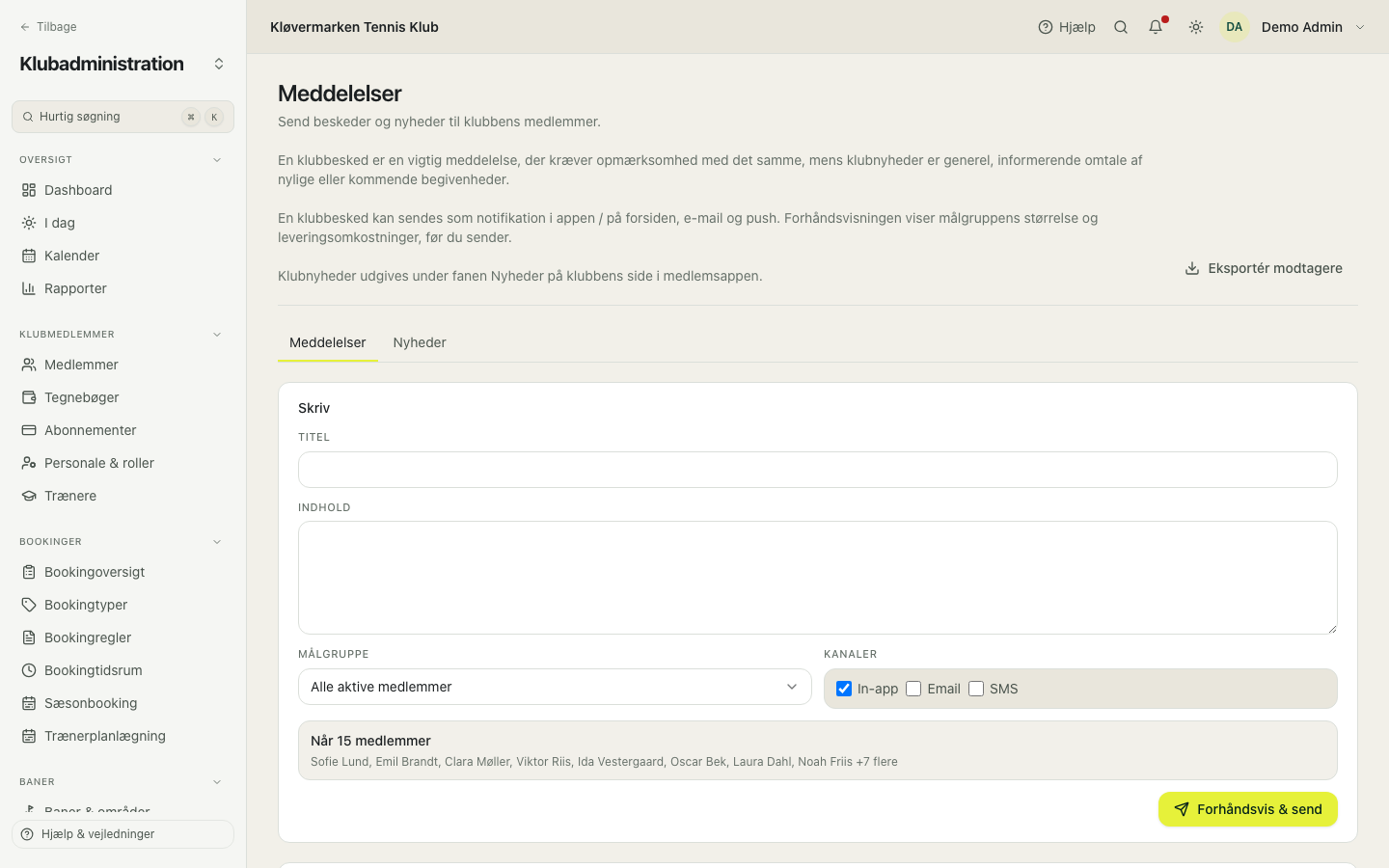Click the Dashboard grid icon
This screenshot has width=1389, height=868.
point(29,190)
